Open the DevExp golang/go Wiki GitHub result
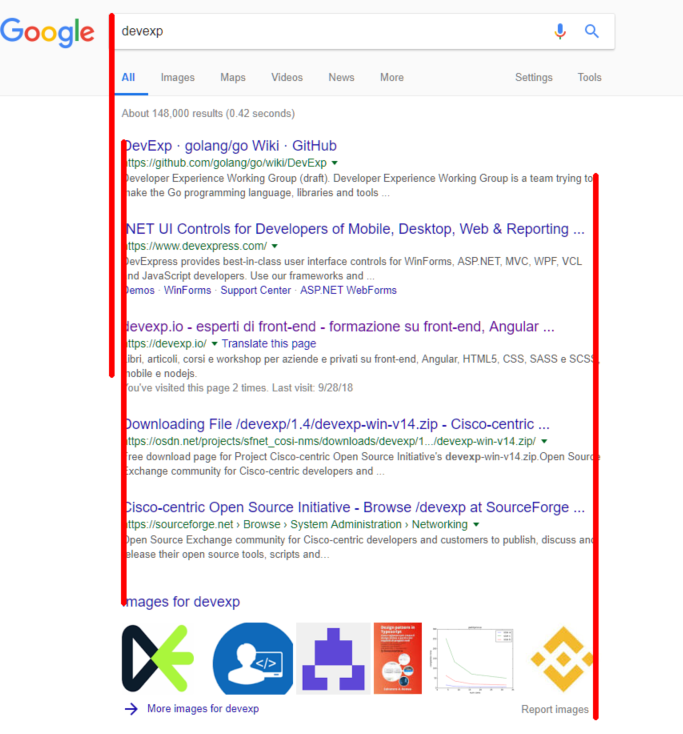The width and height of the screenshot is (683, 734). [x=230, y=146]
